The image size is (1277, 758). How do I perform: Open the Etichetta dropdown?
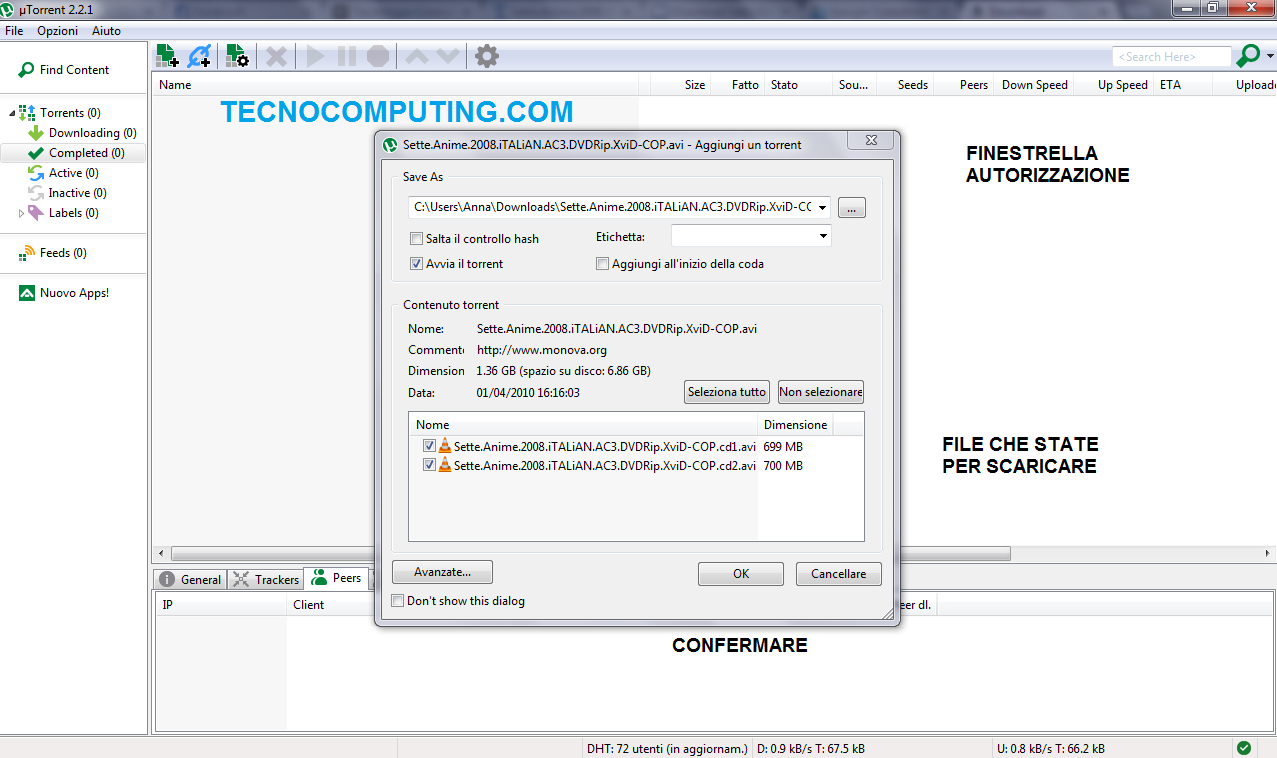[823, 236]
